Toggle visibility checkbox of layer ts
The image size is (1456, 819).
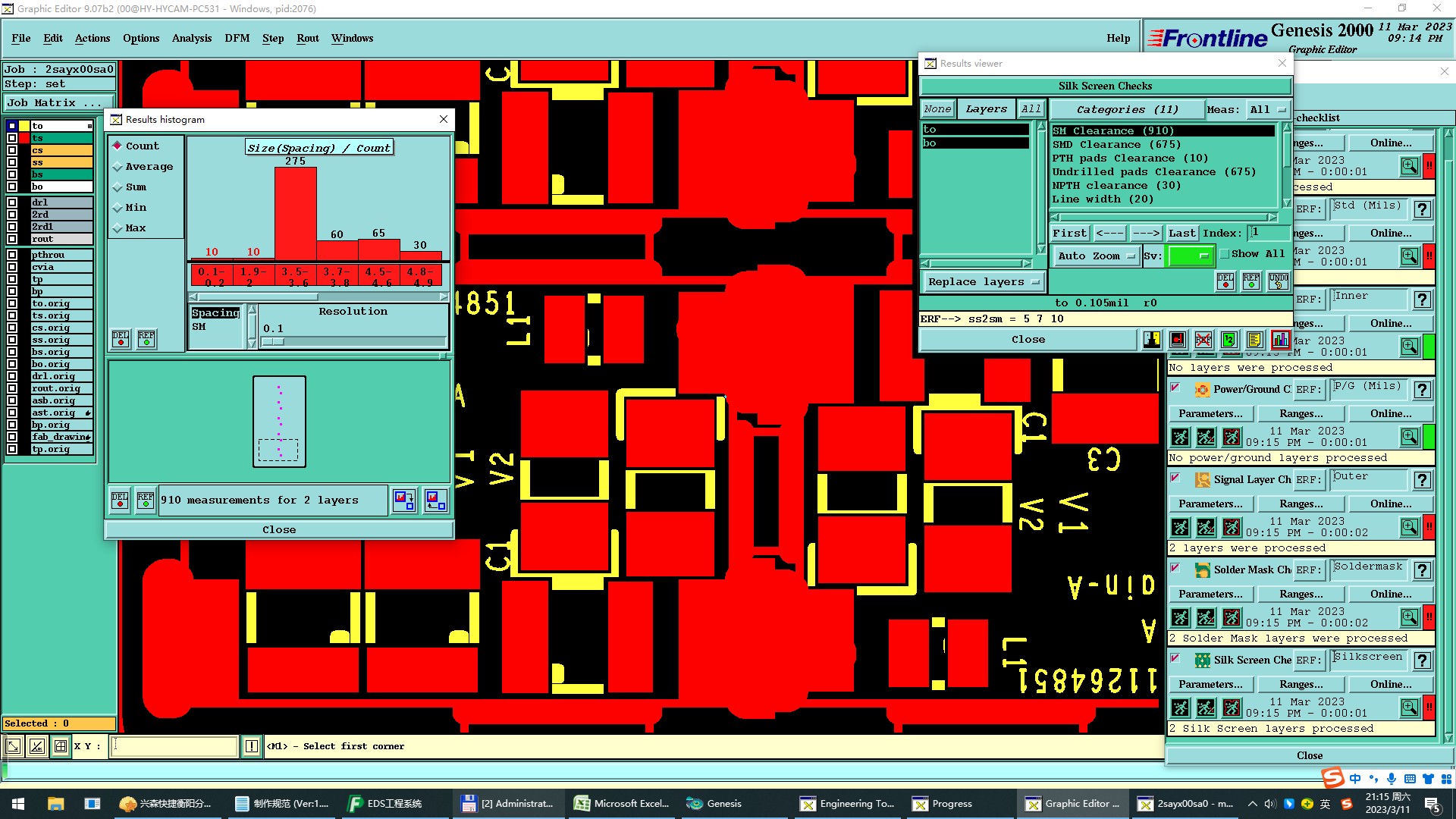pyautogui.click(x=12, y=138)
